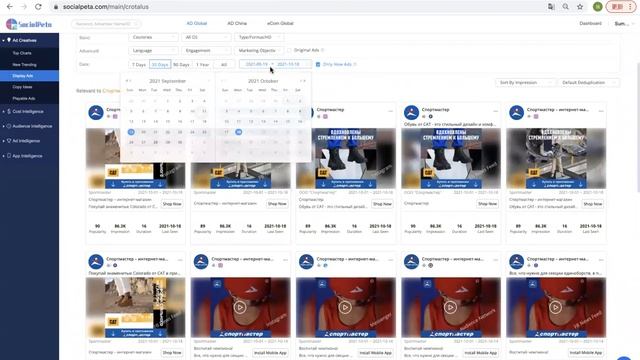
Task: Open Display Ads in the sidebar
Action: [29, 76]
